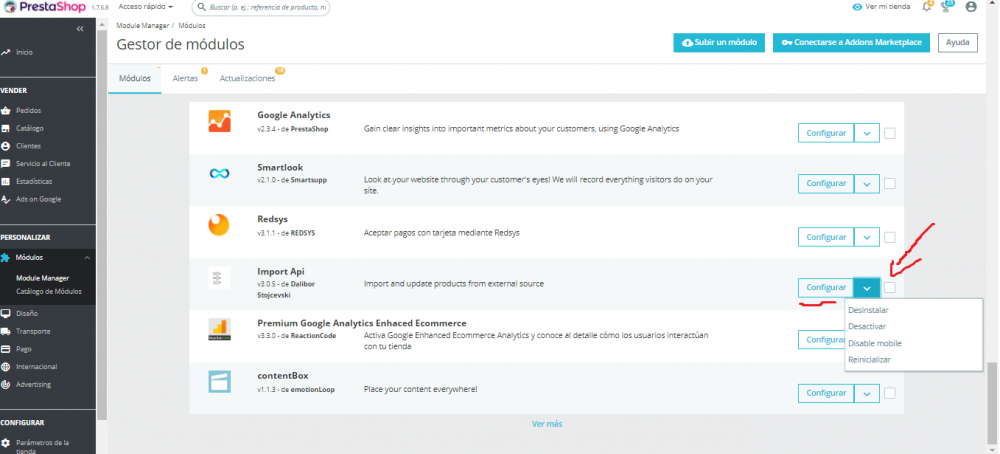Click the Ver más link
The width and height of the screenshot is (1000, 454).
547,424
